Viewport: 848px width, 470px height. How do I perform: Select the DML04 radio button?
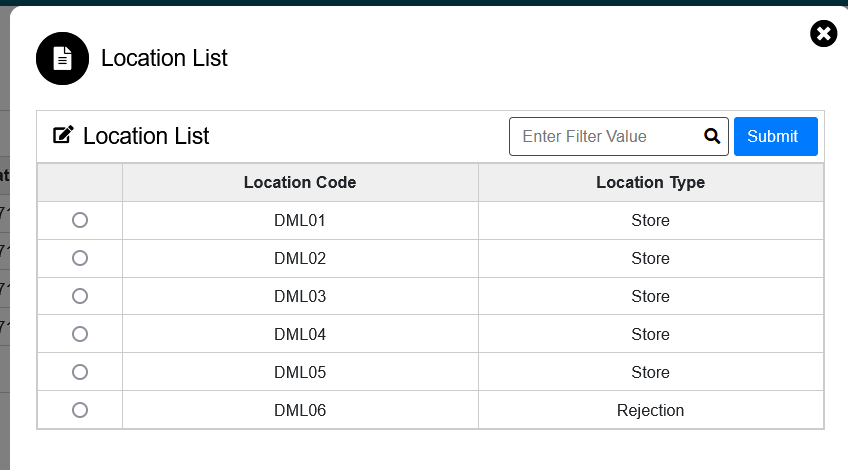tap(80, 334)
